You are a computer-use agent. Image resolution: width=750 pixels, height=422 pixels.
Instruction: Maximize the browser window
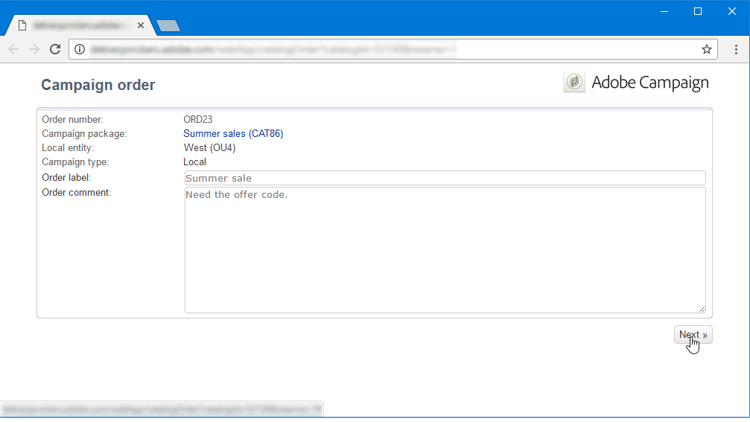click(x=698, y=11)
